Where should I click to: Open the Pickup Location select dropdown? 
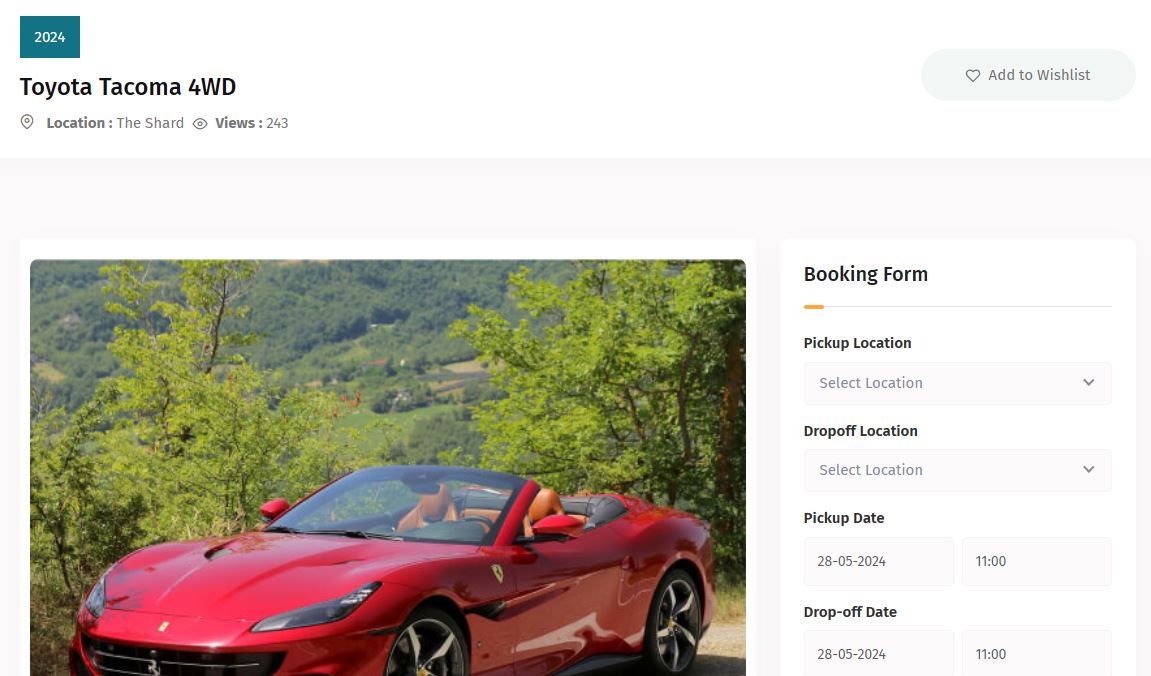(957, 383)
